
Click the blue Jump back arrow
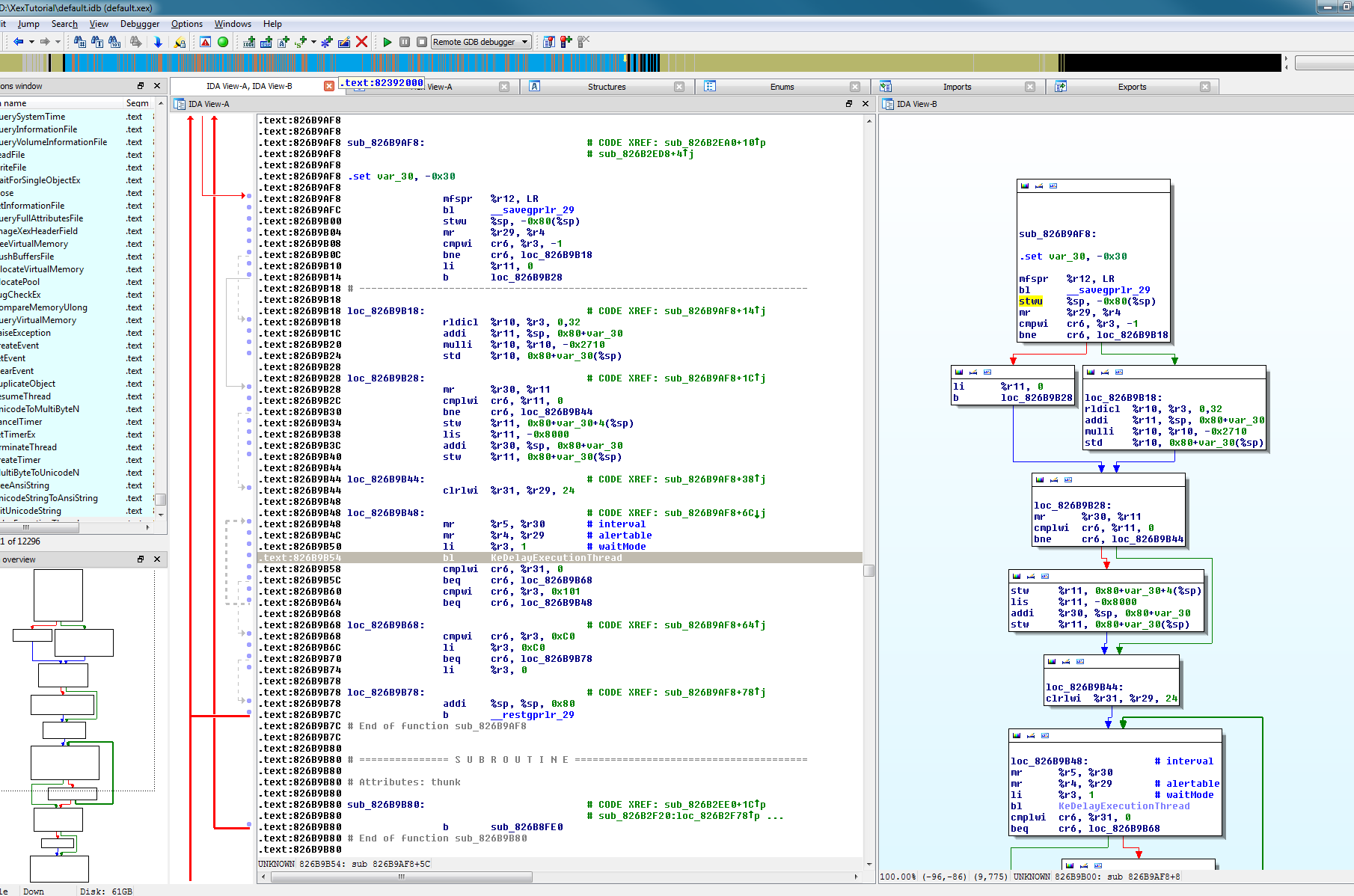pos(18,42)
